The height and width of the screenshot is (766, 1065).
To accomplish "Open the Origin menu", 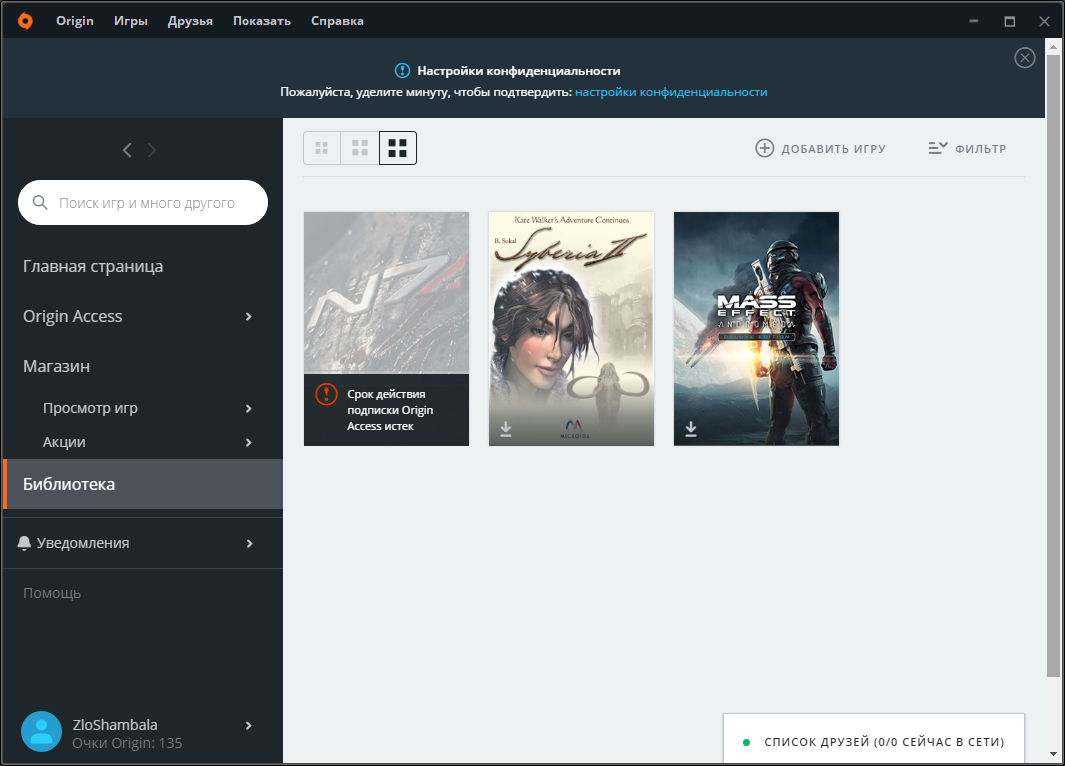I will pos(75,21).
